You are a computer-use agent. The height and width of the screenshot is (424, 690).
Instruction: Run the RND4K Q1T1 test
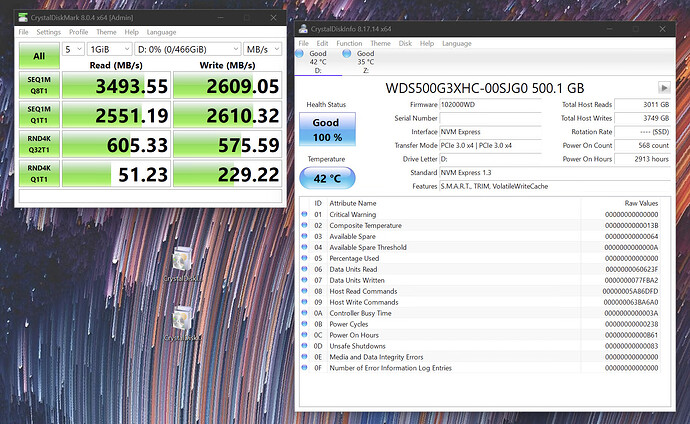pyautogui.click(x=39, y=174)
